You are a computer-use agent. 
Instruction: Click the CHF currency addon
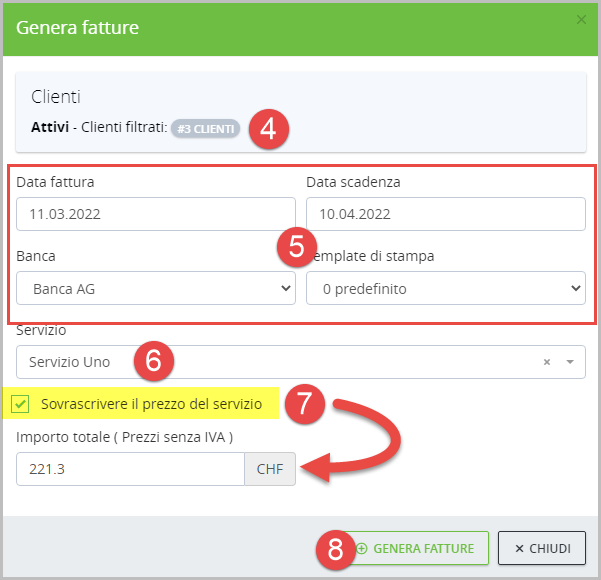click(270, 469)
